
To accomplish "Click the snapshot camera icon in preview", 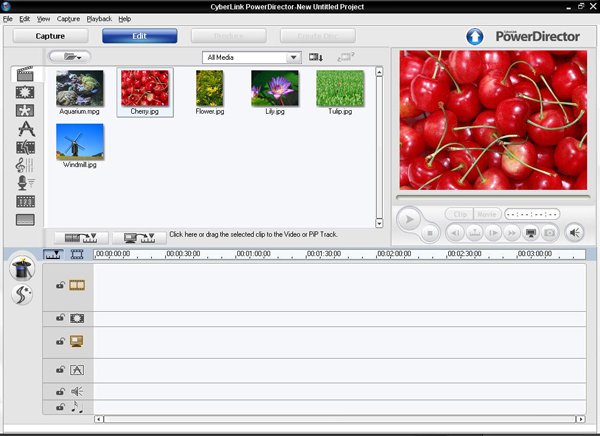I will click(549, 233).
